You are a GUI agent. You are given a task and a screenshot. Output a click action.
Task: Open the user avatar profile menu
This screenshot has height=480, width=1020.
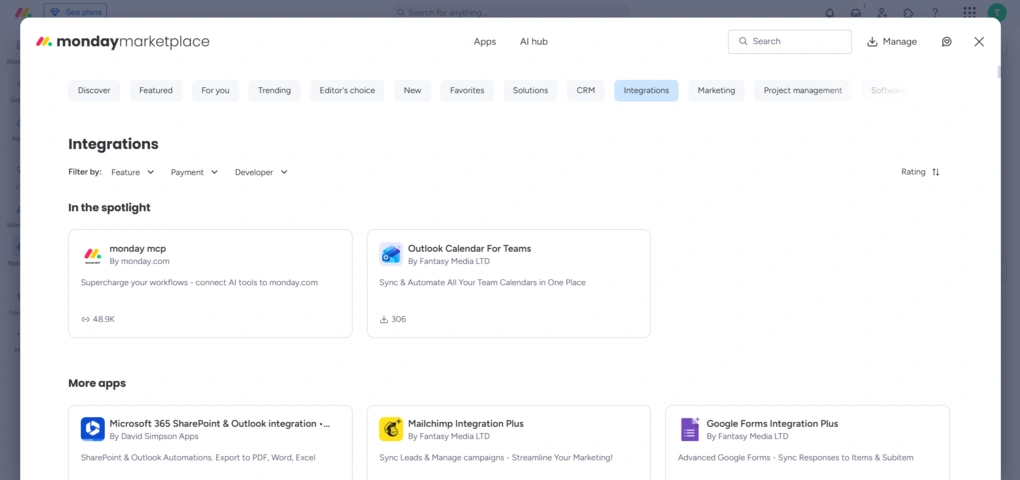tap(997, 12)
